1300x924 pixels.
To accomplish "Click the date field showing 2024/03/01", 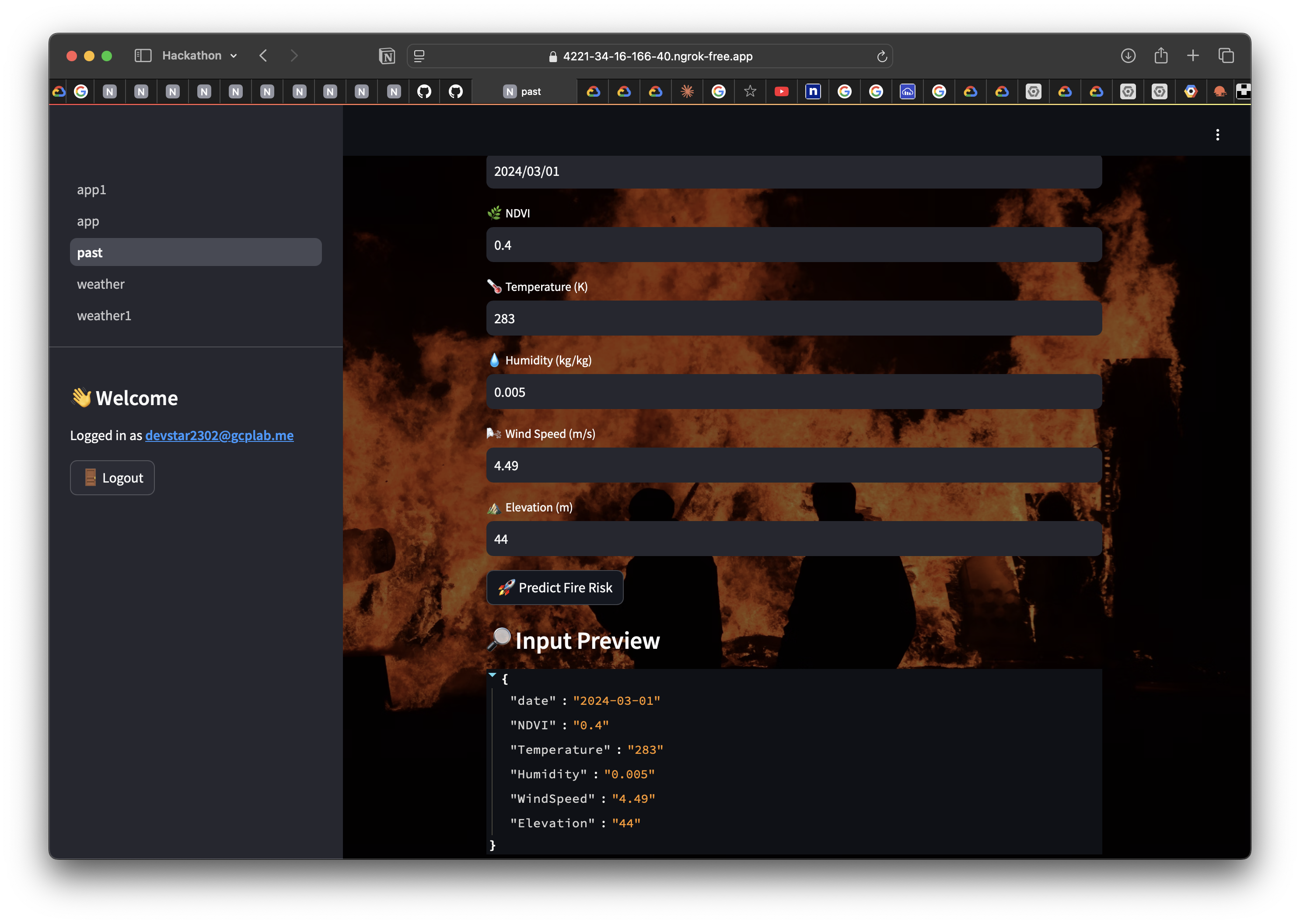I will pyautogui.click(x=793, y=171).
